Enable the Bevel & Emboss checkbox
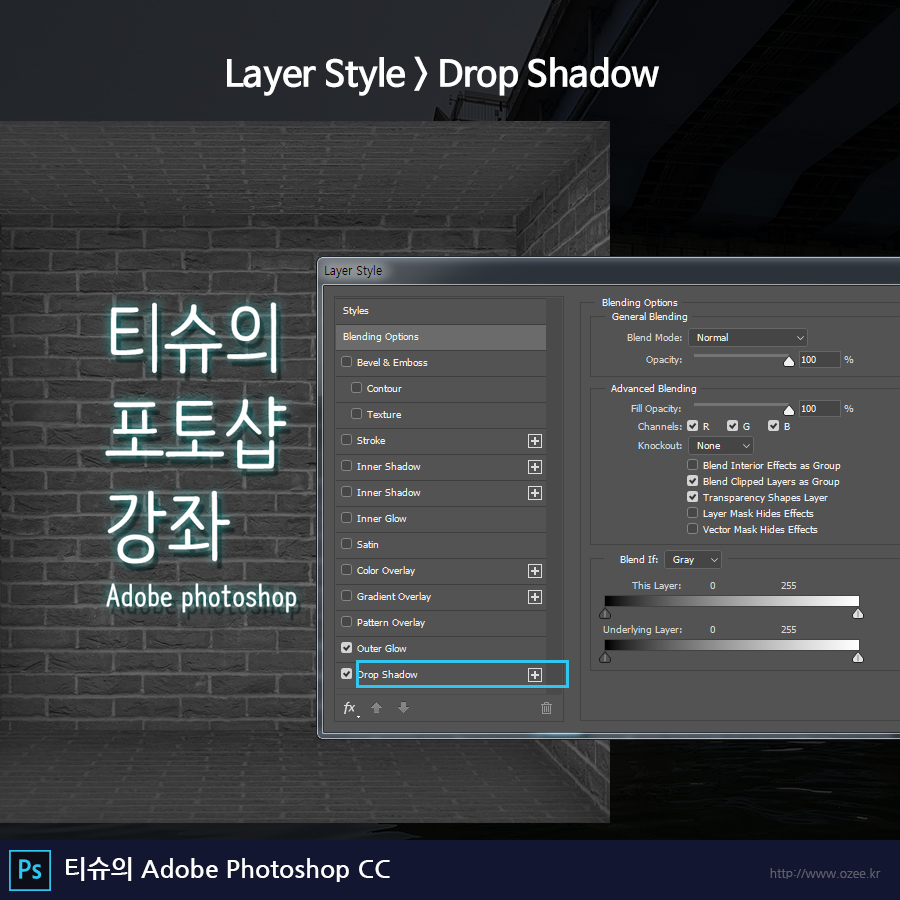 (347, 363)
